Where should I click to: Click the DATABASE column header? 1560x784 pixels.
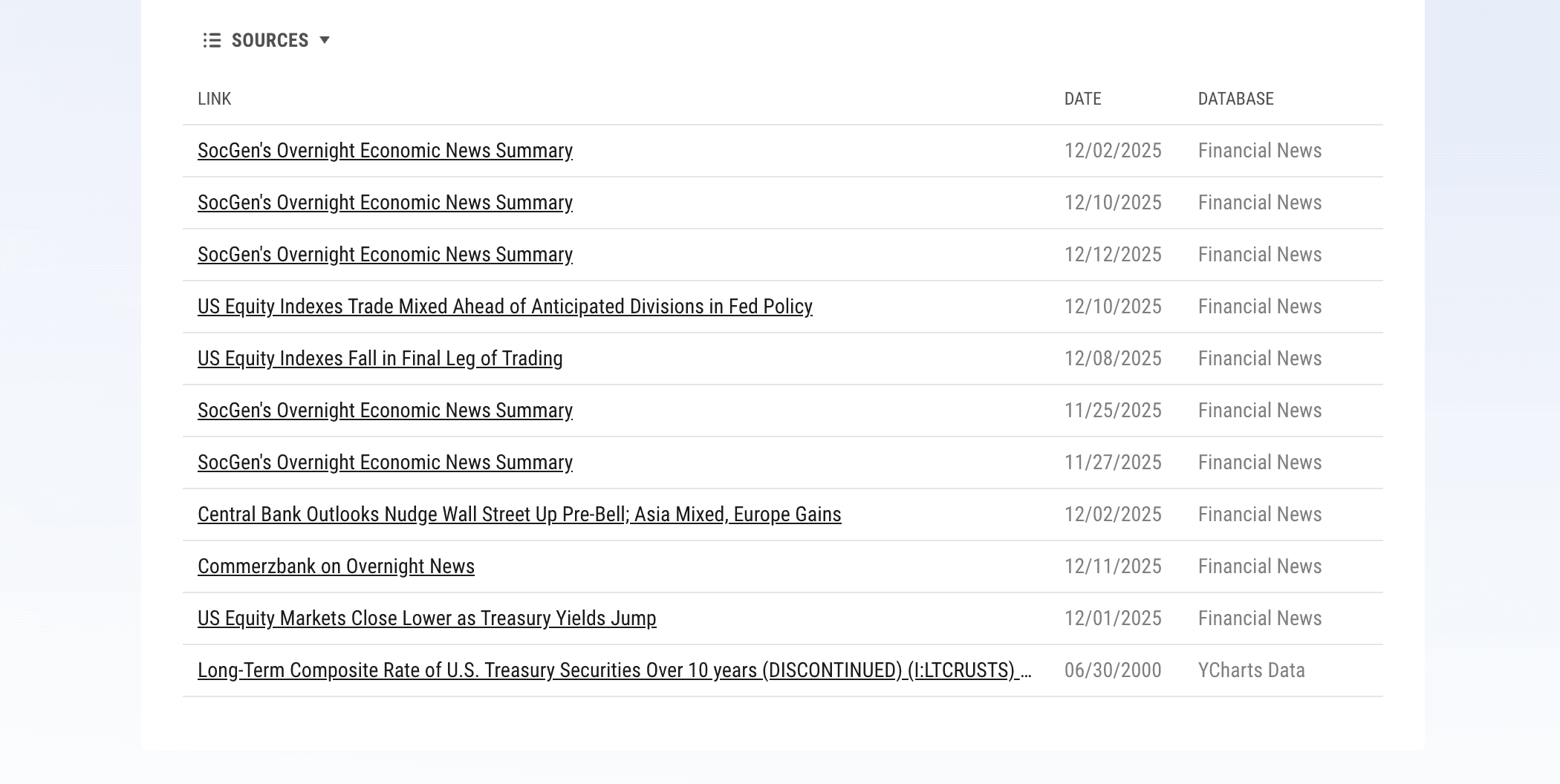click(x=1236, y=99)
